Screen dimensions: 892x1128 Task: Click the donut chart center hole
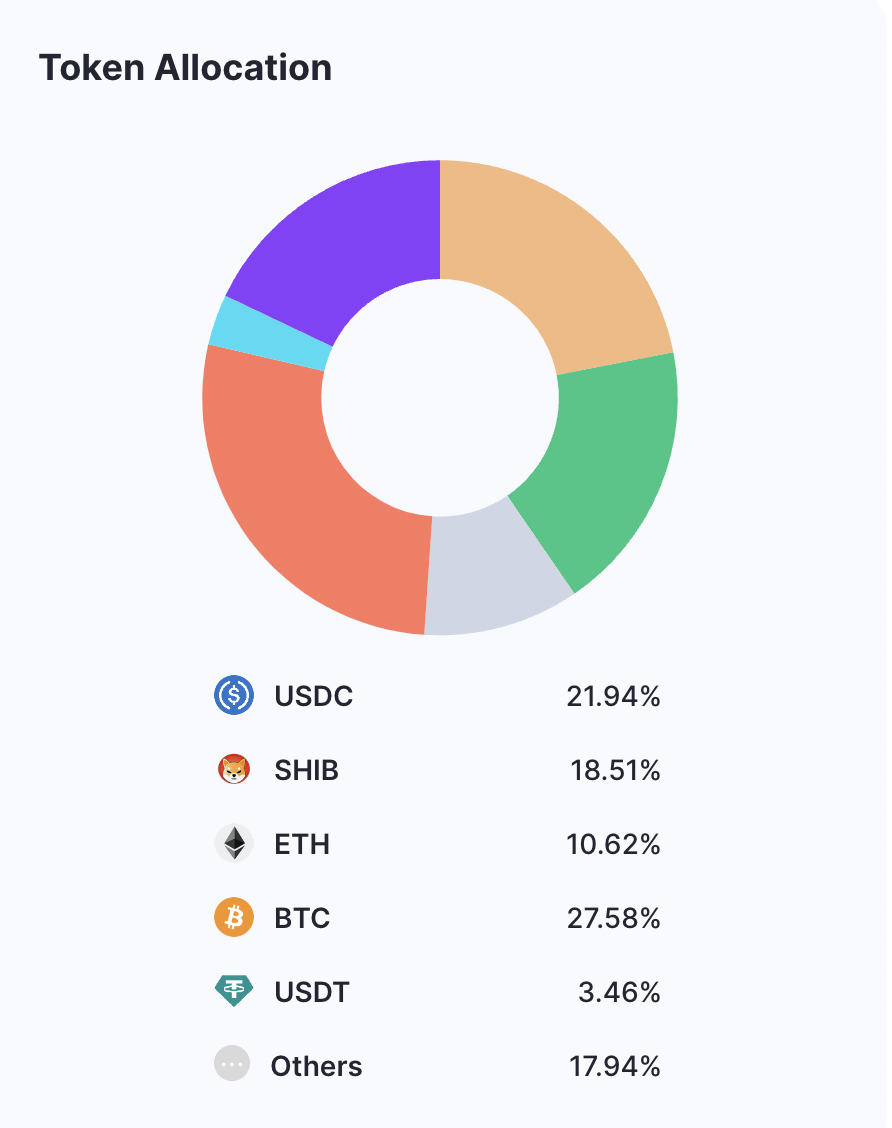pyautogui.click(x=440, y=397)
